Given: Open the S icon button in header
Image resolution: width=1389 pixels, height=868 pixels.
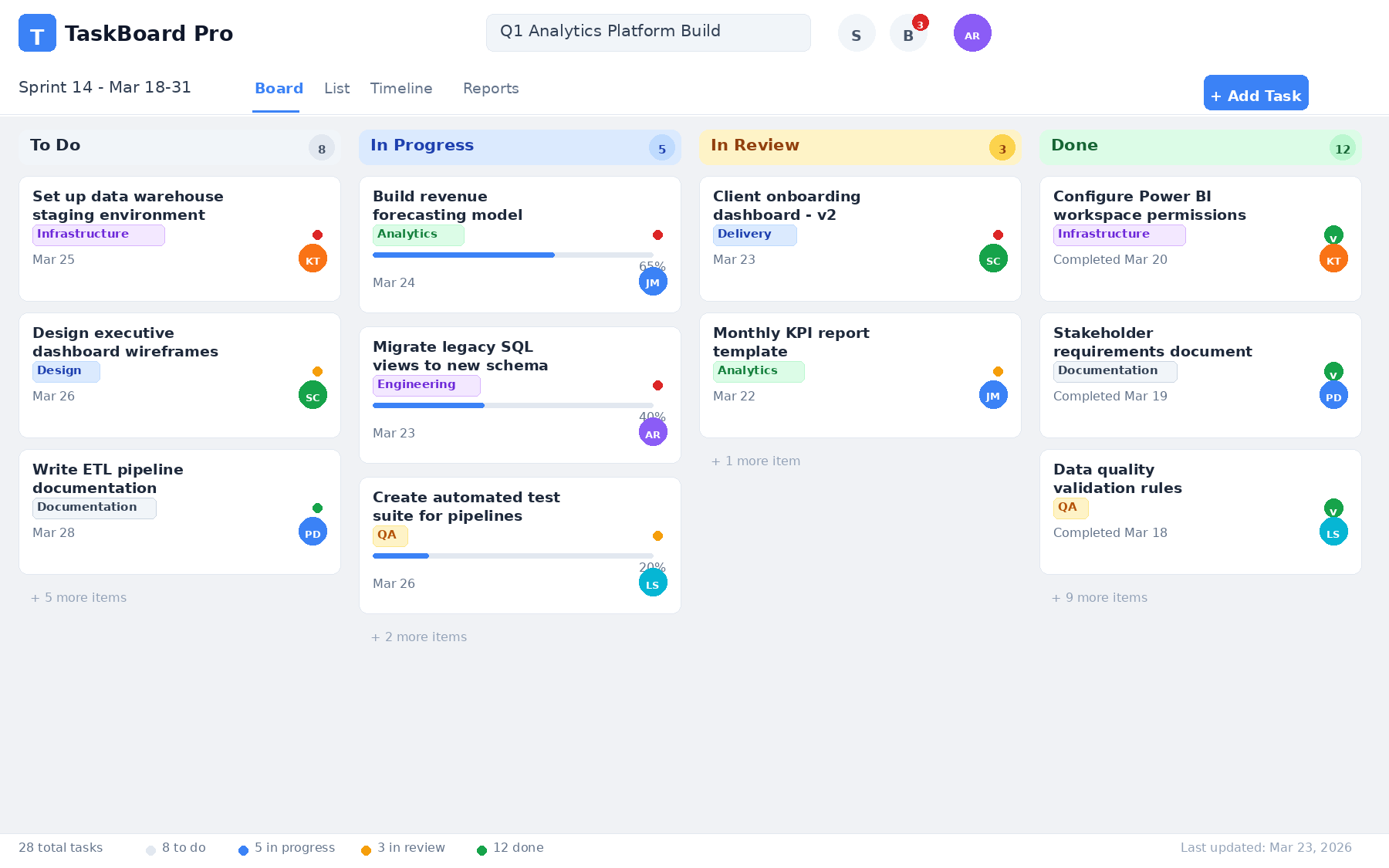Looking at the screenshot, I should pyautogui.click(x=857, y=33).
